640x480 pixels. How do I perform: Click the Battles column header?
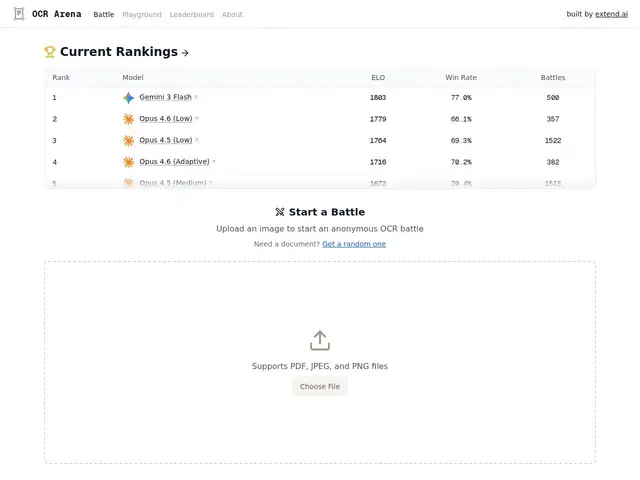coord(553,78)
